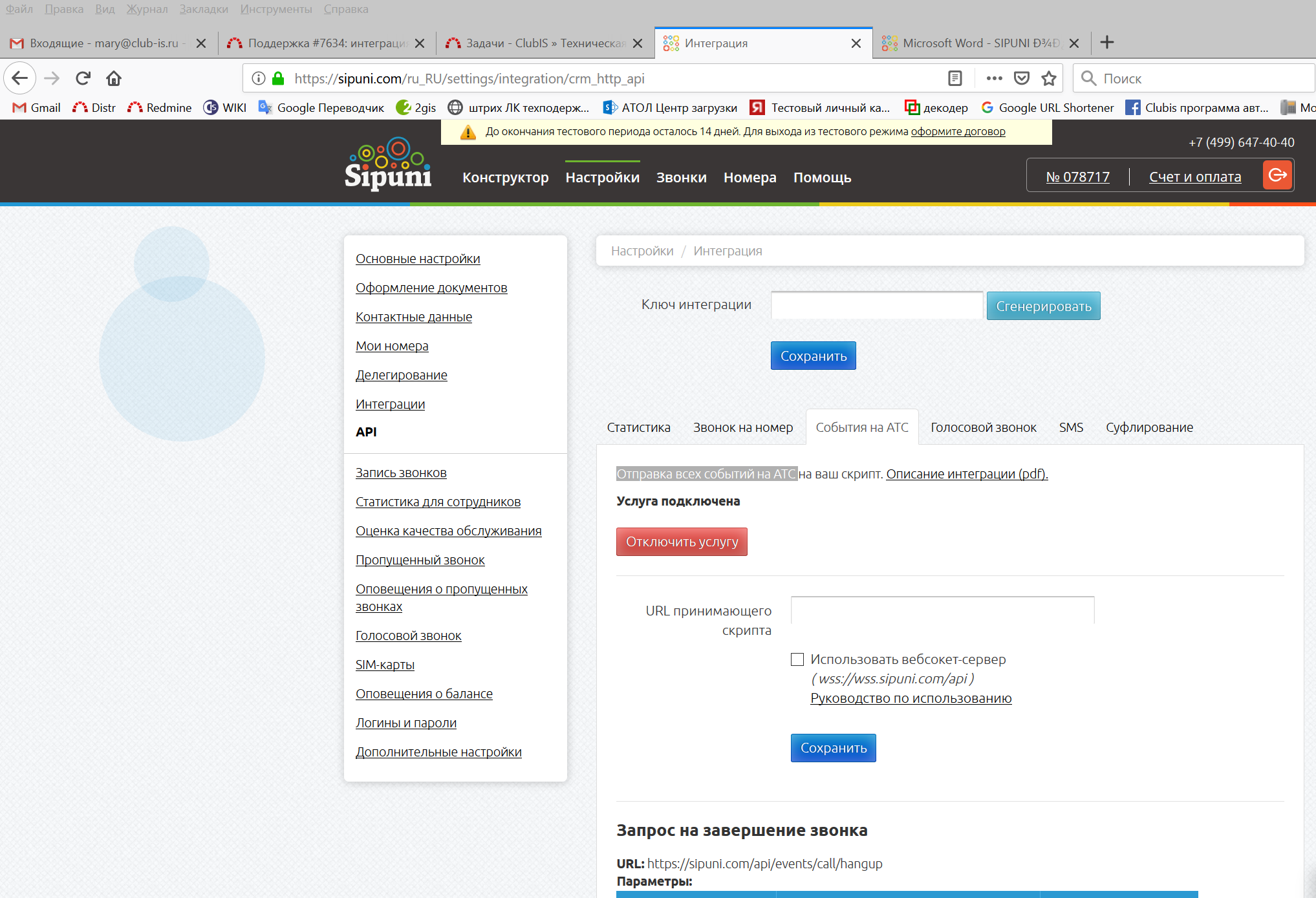This screenshot has height=898, width=1316.
Task: Open WIKI bookmark
Action: coord(225,107)
